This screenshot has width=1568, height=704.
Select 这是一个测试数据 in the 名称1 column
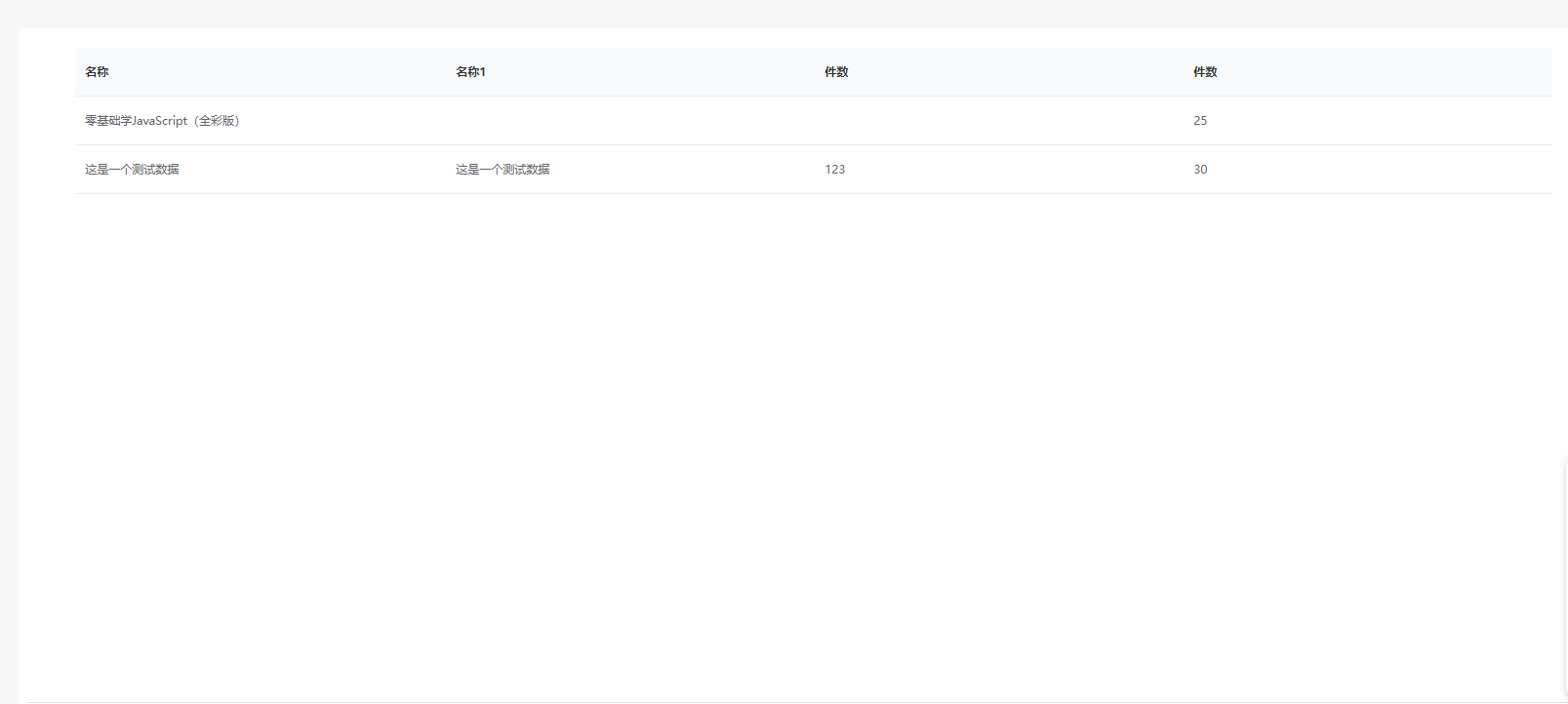503,170
